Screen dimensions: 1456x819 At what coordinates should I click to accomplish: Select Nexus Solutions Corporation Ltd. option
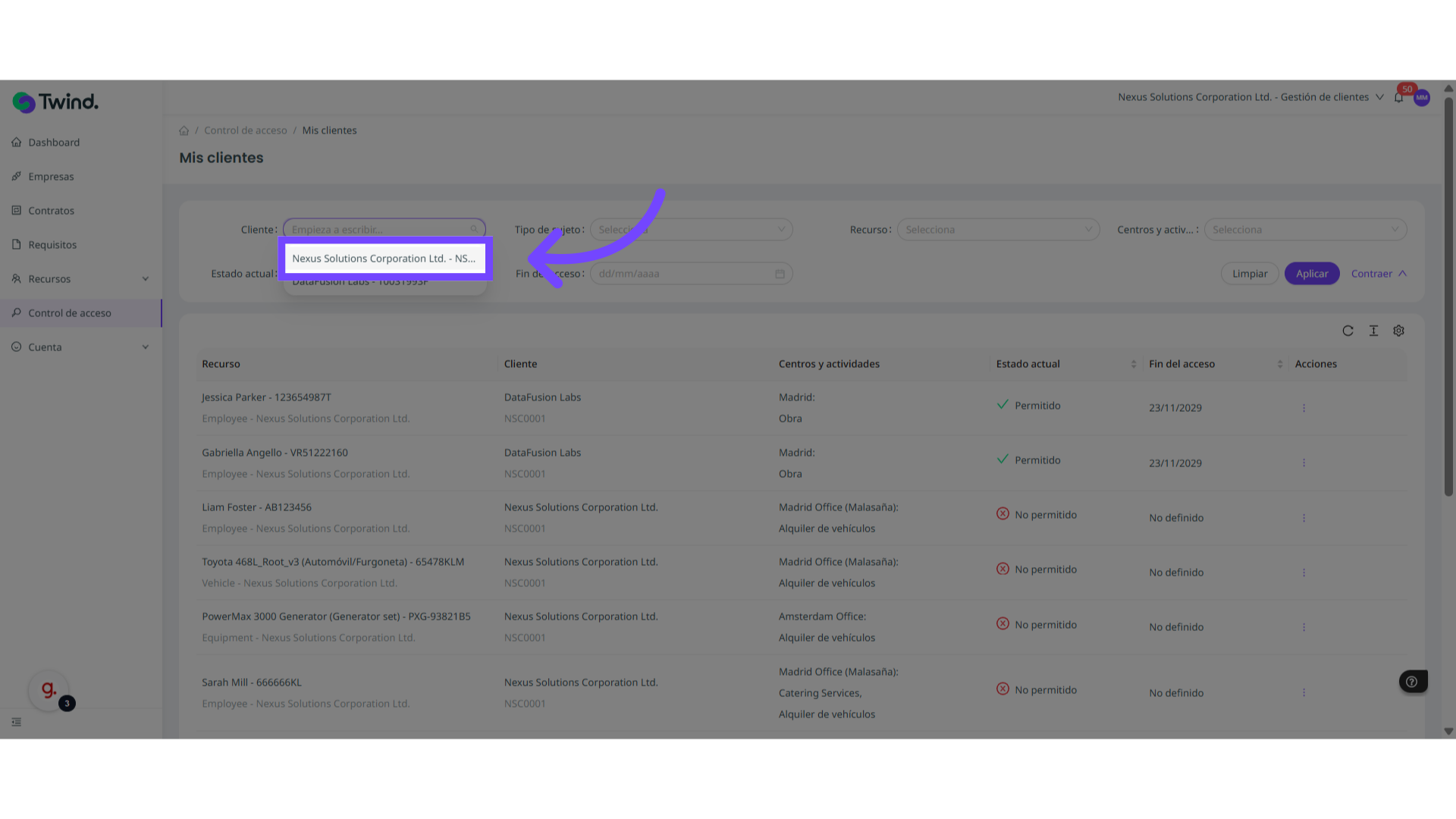(384, 259)
